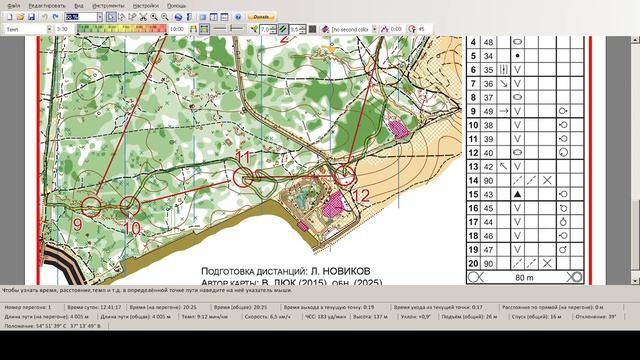This screenshot has width=640, height=360.
Task: Click the mountain profile icon by 0:00
Action: tap(384, 29)
